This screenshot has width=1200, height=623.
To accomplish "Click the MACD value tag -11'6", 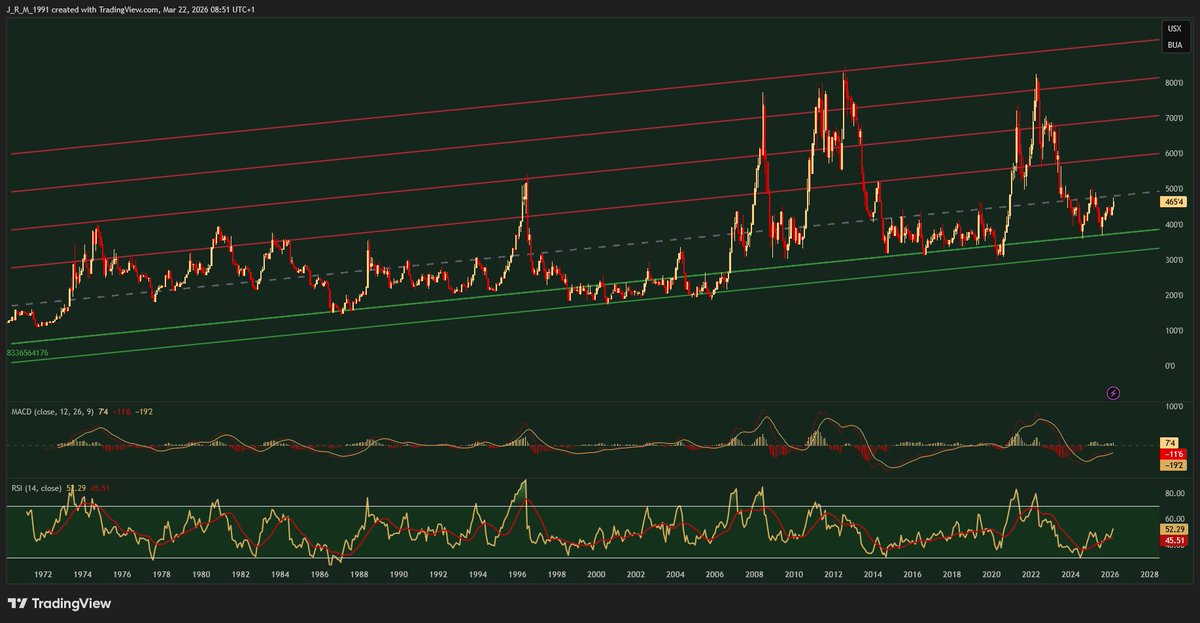I will click(x=1174, y=453).
